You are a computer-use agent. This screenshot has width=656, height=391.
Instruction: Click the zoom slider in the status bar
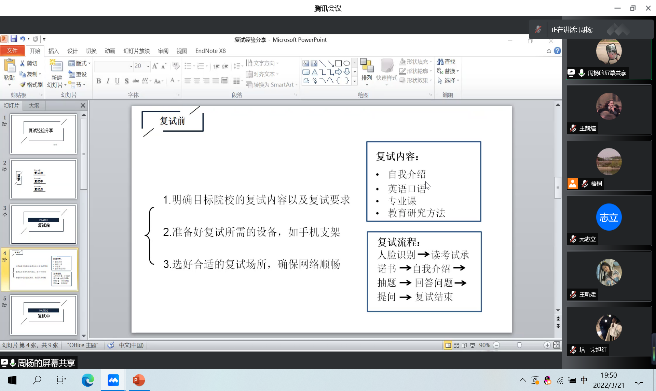(x=521, y=345)
